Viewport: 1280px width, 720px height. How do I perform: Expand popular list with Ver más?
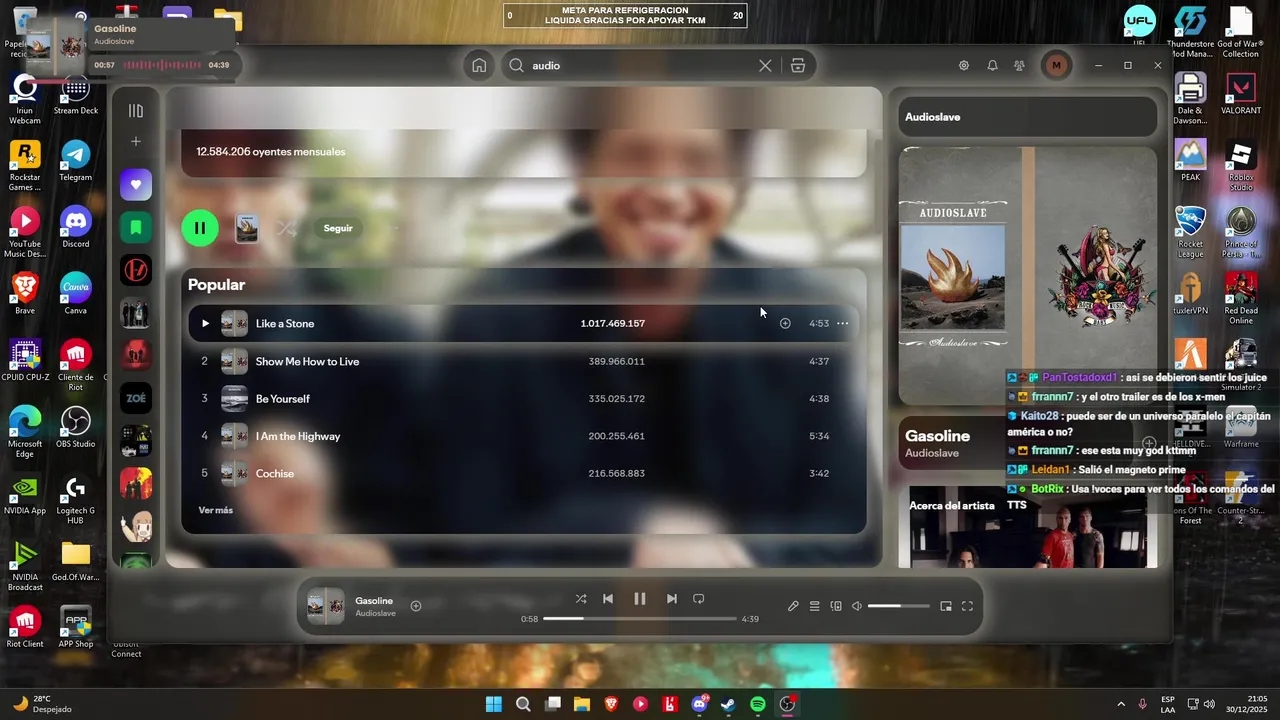[x=215, y=510]
